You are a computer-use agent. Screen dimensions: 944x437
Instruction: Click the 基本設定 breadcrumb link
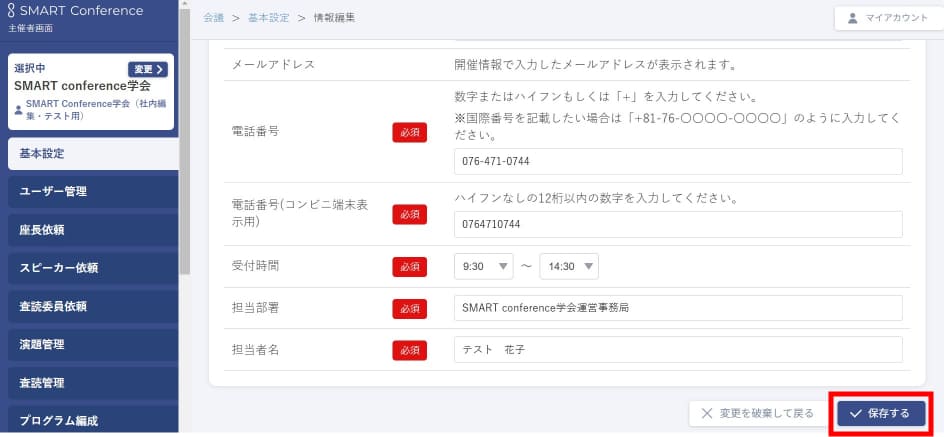point(267,18)
